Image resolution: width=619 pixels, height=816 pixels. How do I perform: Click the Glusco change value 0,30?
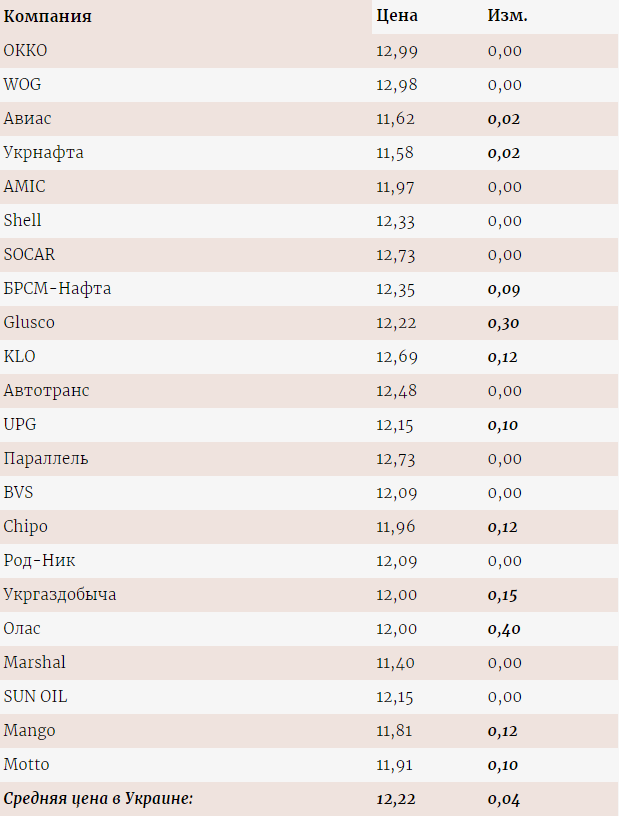tap(503, 323)
